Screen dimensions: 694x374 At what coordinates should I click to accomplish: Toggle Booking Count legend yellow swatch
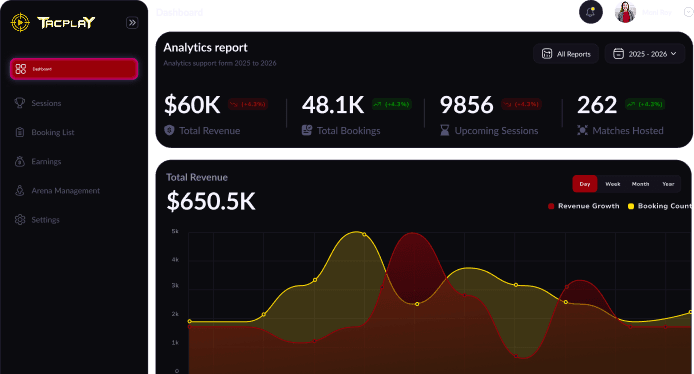click(x=631, y=206)
